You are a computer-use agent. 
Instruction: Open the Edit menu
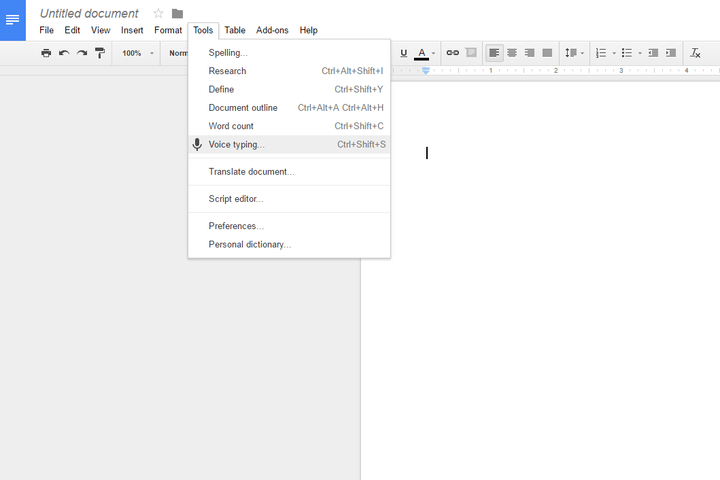(72, 30)
